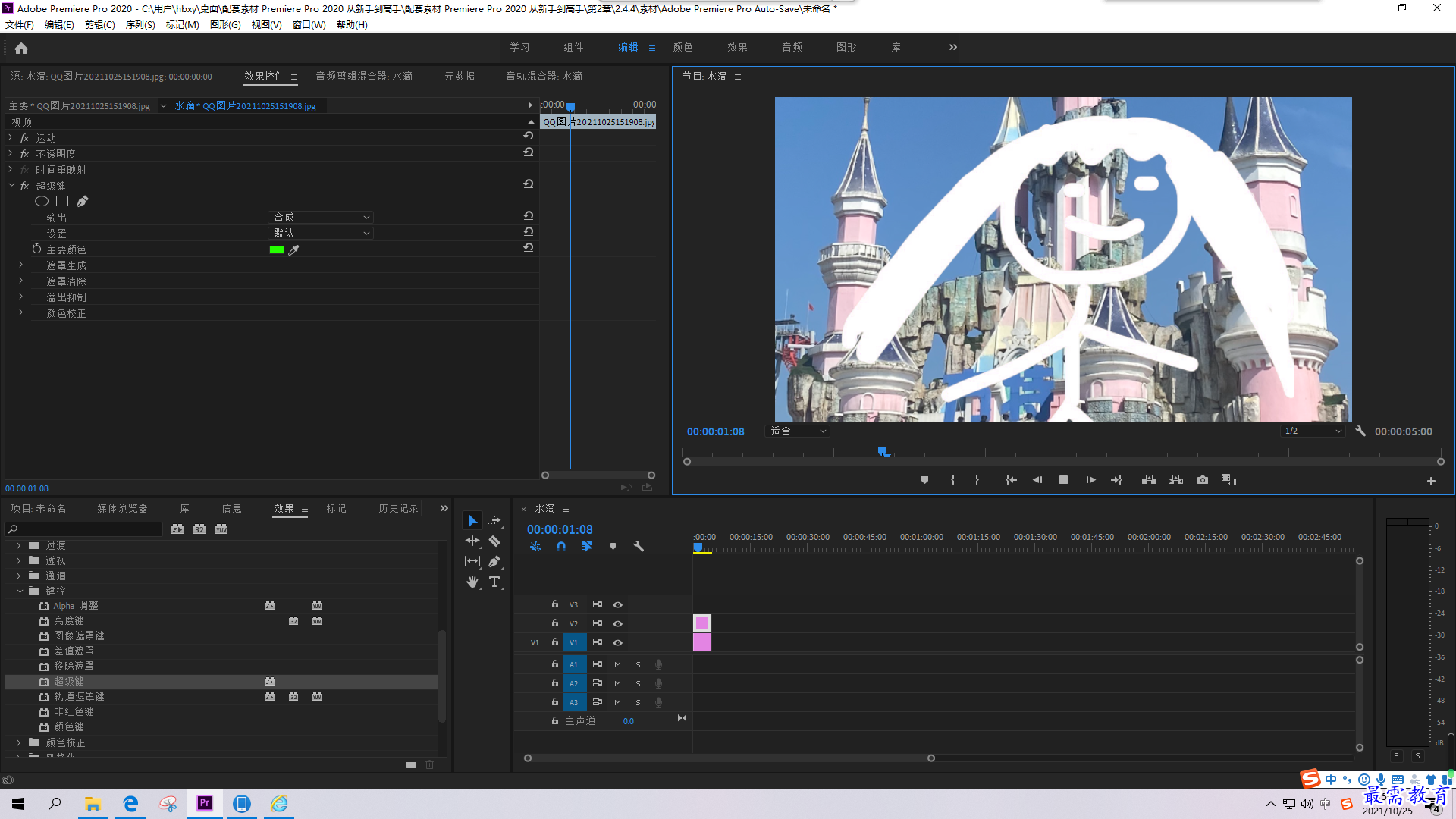Solo audio track A2

[x=638, y=683]
